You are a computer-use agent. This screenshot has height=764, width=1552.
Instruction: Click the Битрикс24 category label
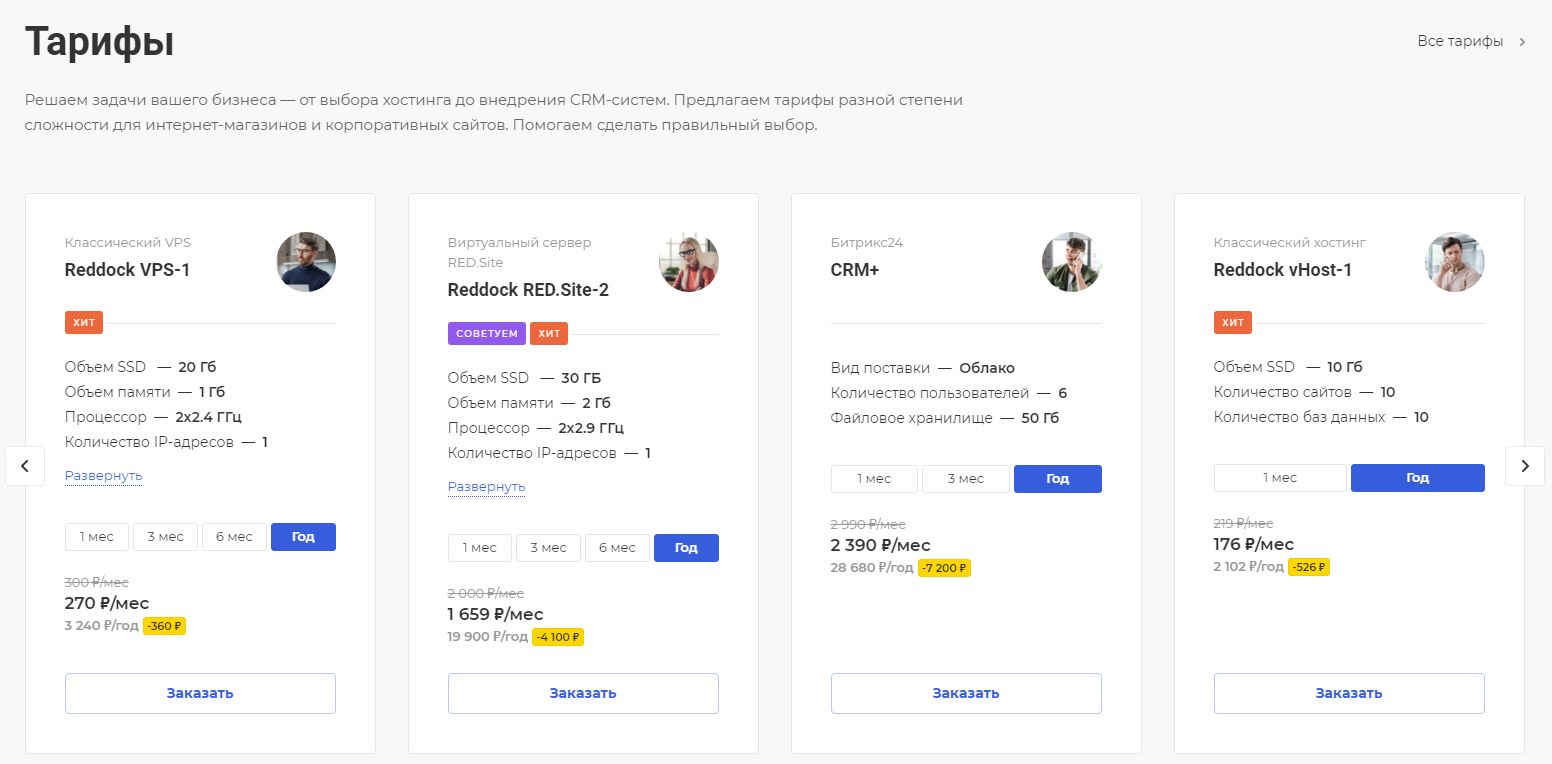(x=867, y=242)
